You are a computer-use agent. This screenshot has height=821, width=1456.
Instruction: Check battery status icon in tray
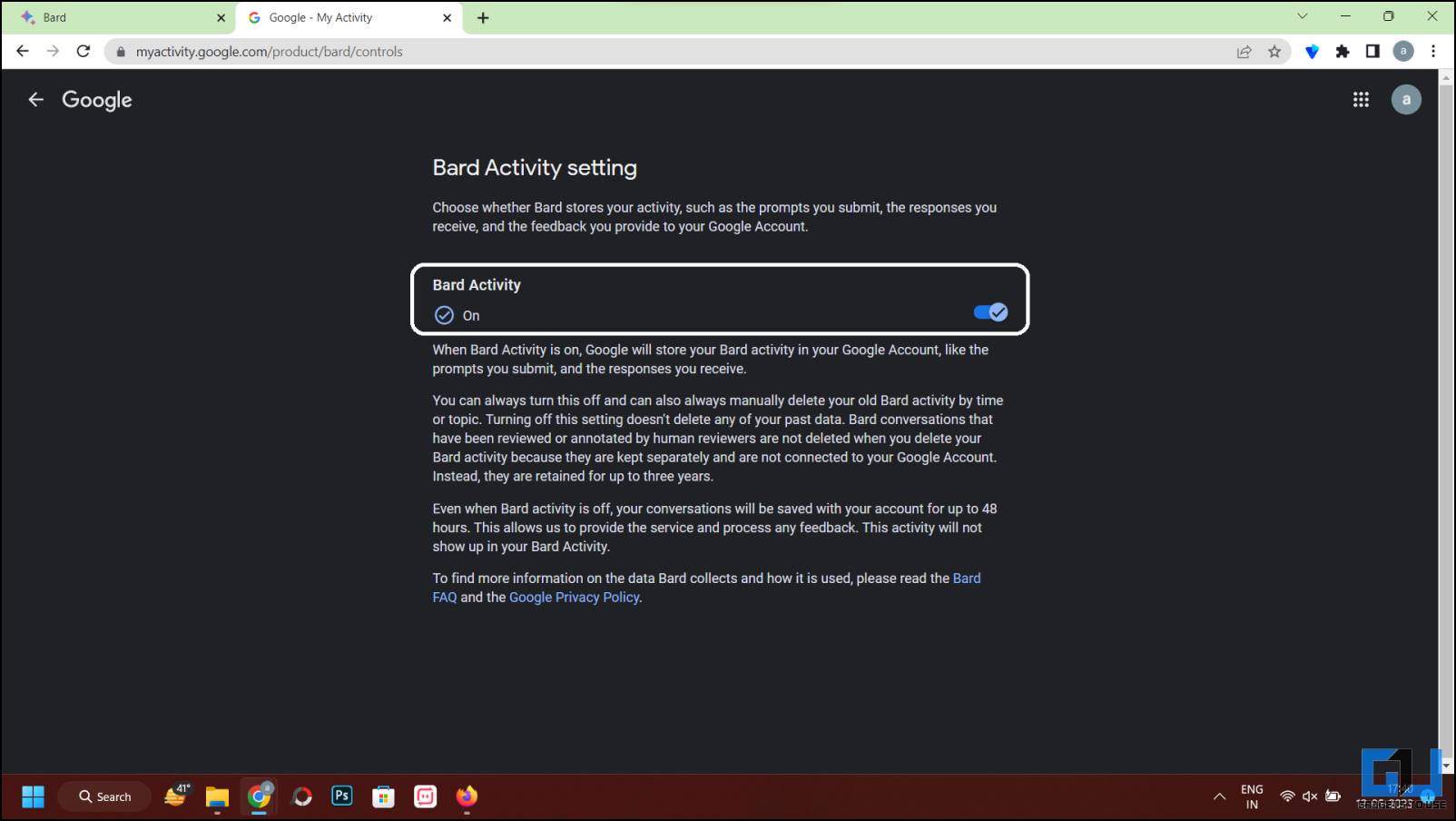(x=1333, y=796)
